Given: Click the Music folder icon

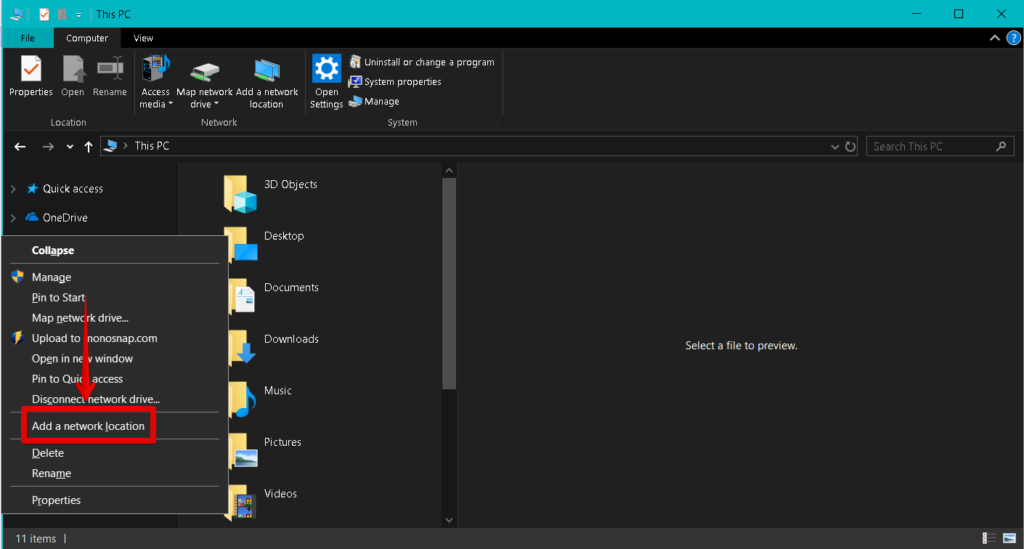Looking at the screenshot, I should (241, 398).
